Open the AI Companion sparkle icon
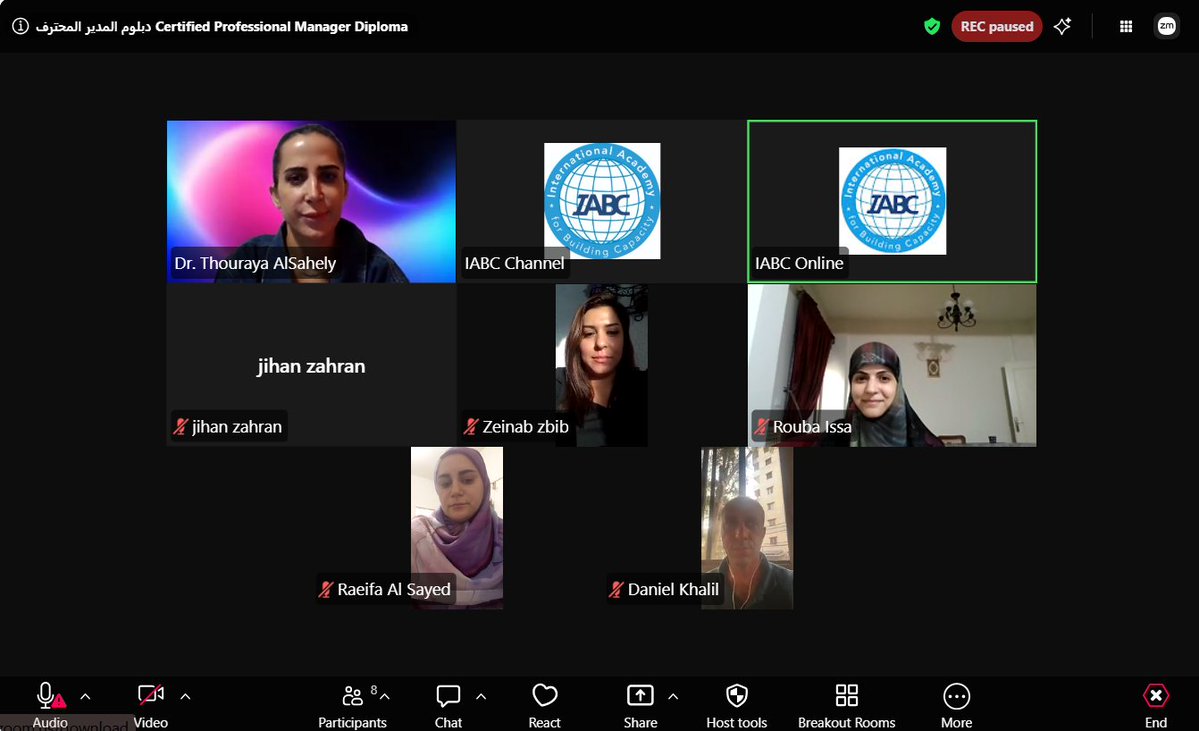 (1062, 27)
